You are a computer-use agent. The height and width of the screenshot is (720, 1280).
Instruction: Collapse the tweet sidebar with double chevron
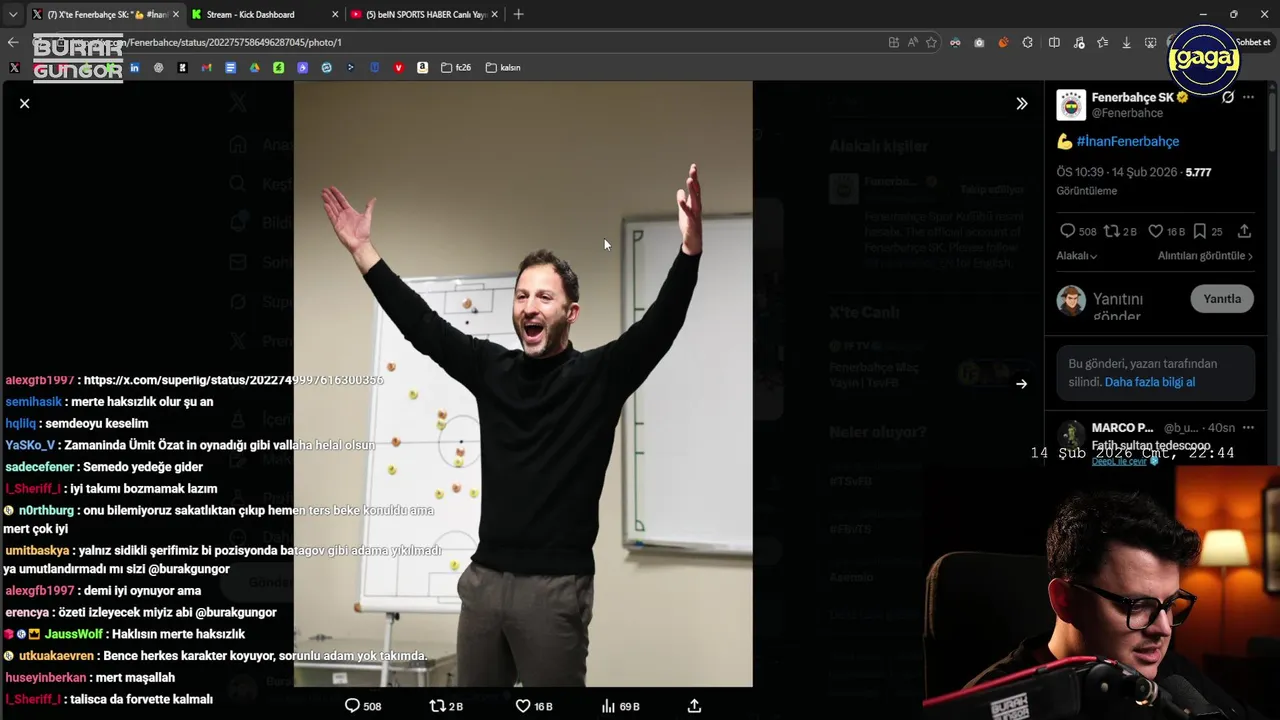tap(1021, 103)
